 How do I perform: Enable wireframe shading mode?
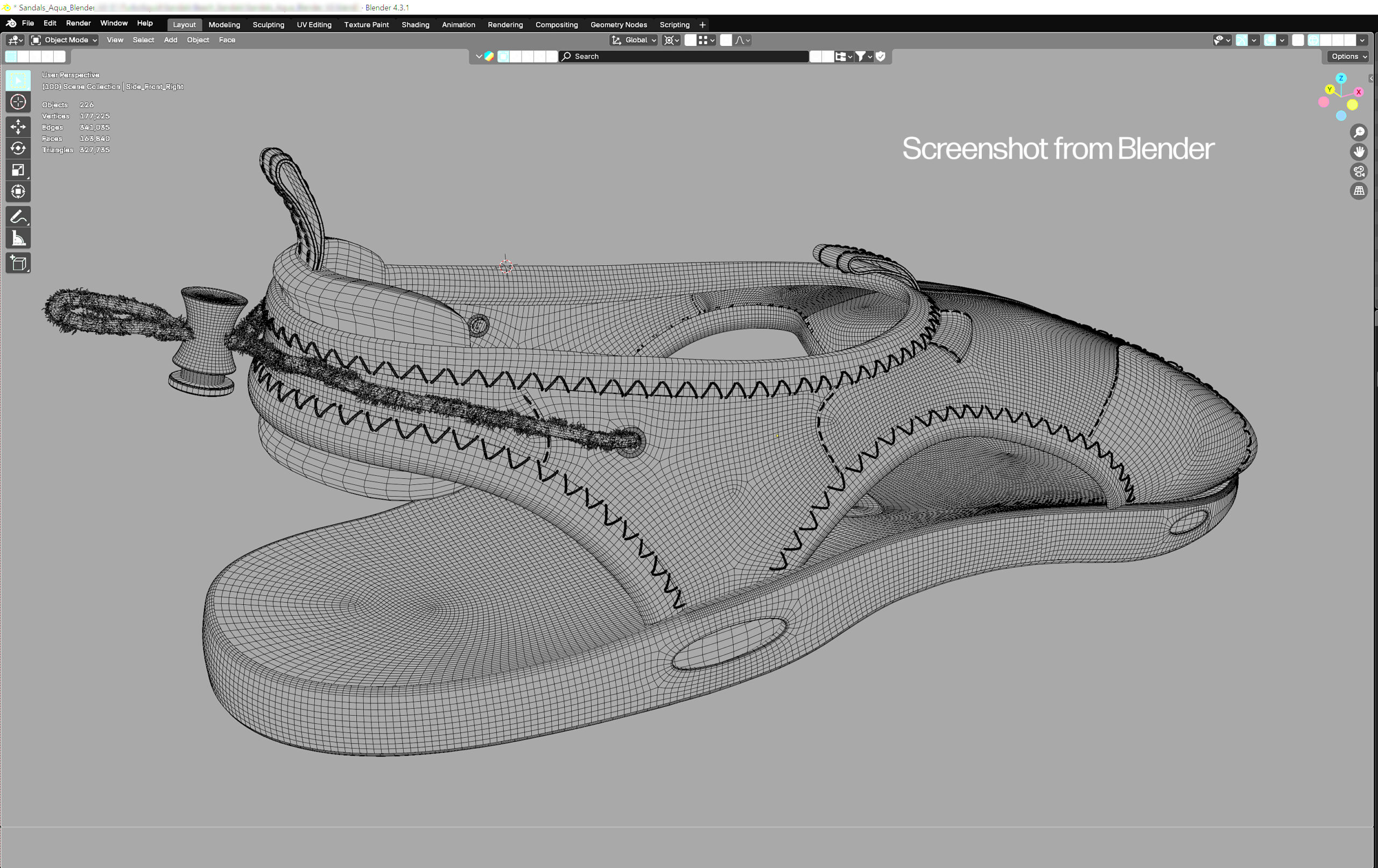[x=1313, y=40]
